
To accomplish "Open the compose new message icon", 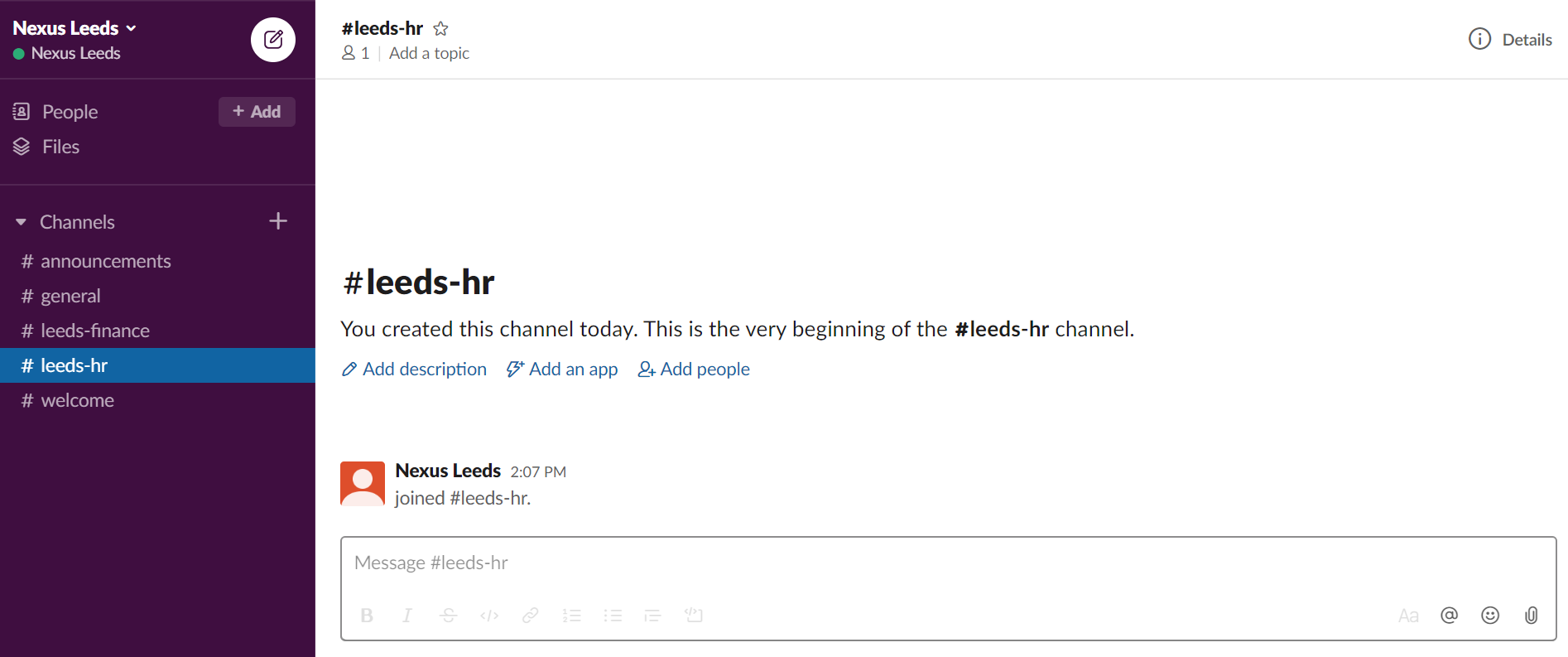I will pos(272,39).
